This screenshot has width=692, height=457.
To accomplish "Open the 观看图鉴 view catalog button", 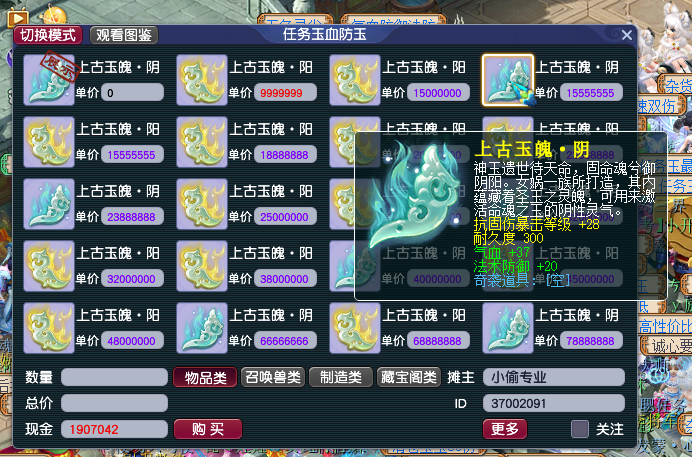I will (124, 35).
